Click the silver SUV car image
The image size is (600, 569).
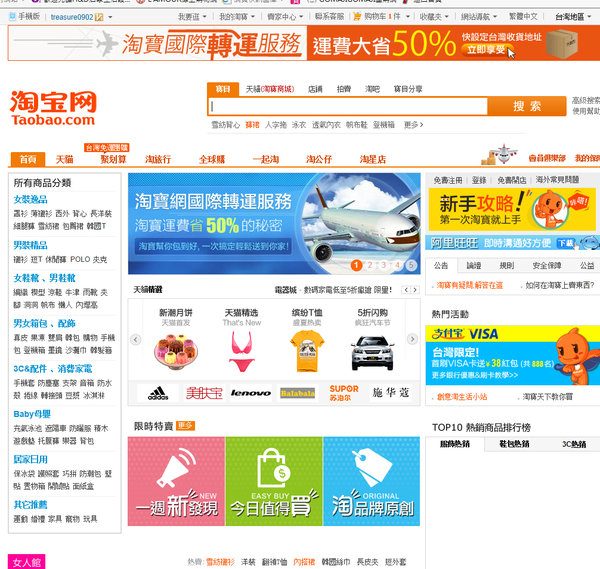[x=372, y=353]
